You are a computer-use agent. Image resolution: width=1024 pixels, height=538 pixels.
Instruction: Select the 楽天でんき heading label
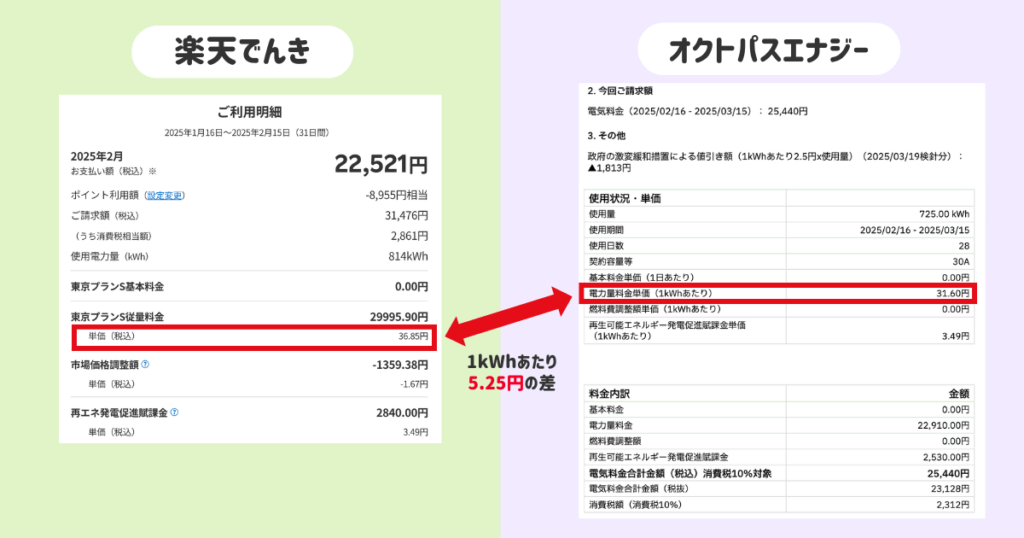[x=242, y=52]
